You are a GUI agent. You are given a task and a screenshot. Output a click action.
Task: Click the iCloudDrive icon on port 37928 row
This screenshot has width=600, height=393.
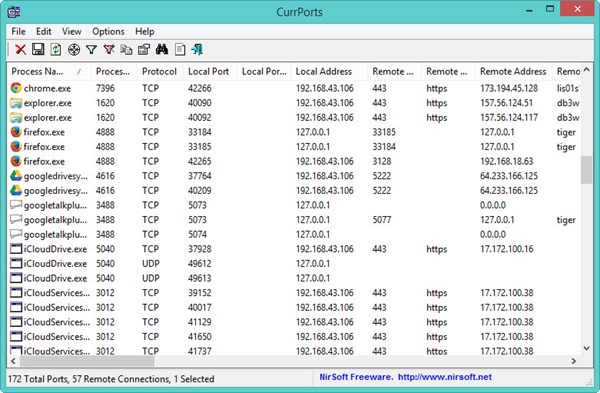click(x=16, y=249)
